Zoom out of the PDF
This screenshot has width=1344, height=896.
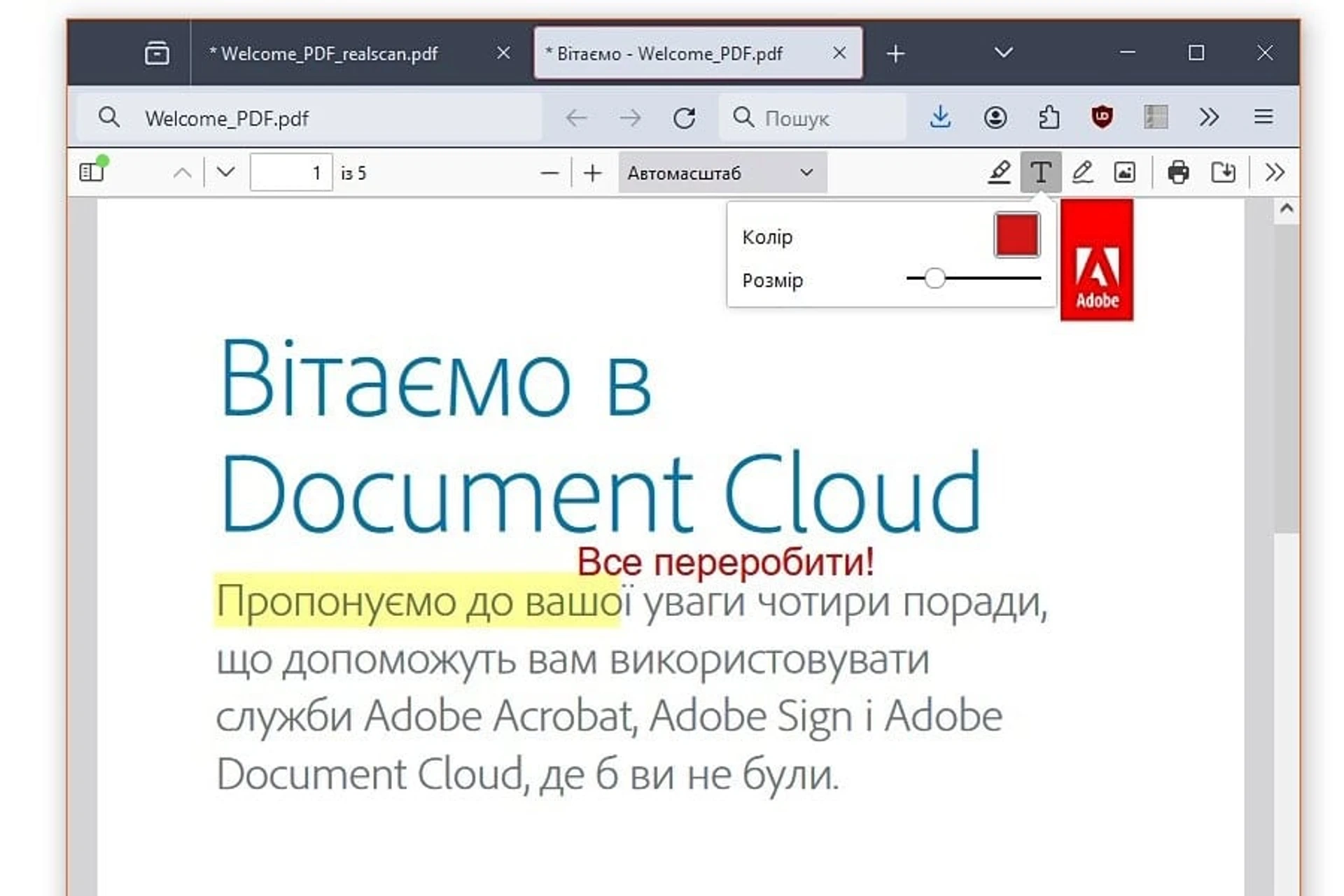(x=550, y=173)
